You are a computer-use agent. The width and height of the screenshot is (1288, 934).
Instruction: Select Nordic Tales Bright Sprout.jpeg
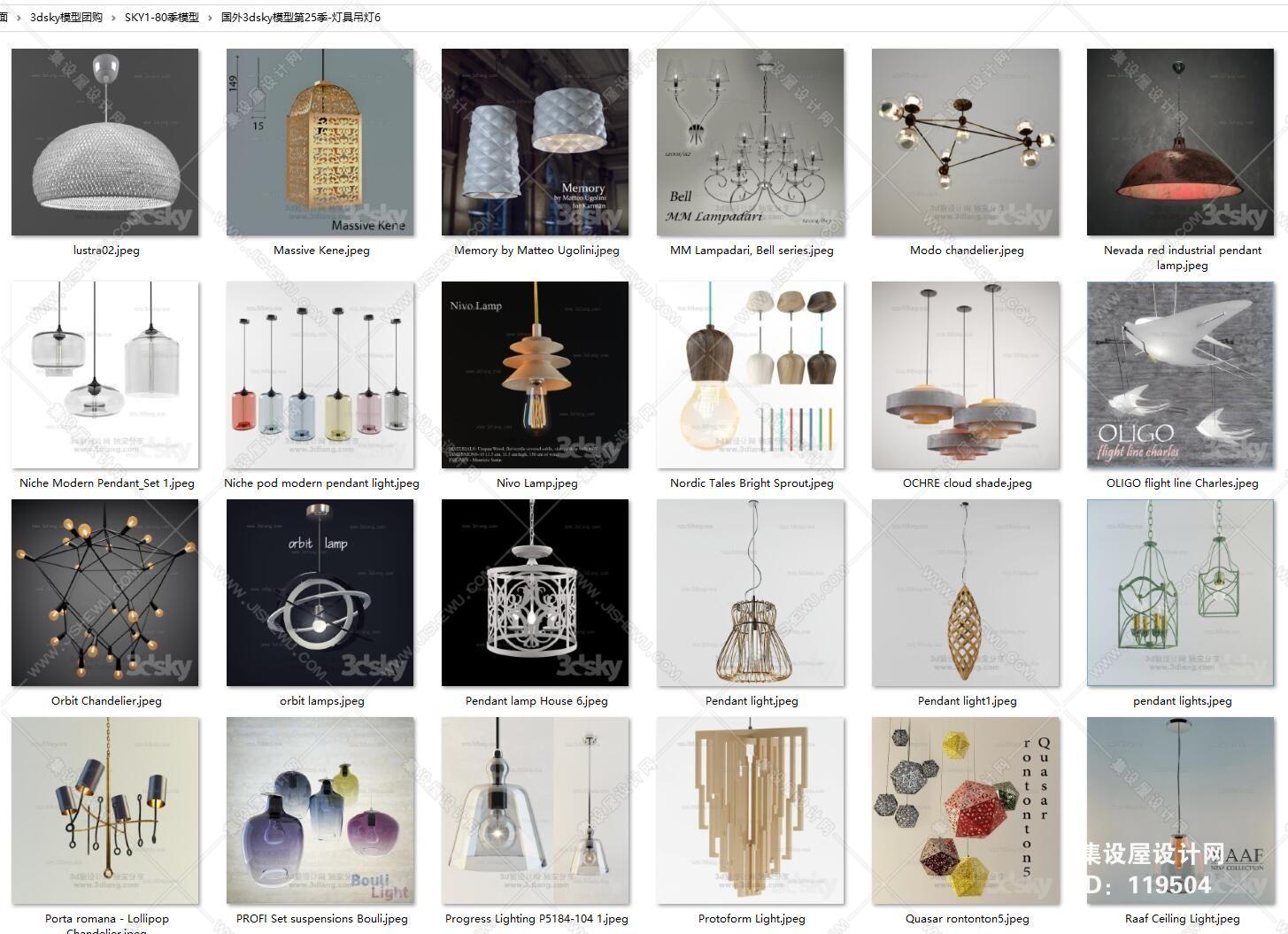tap(751, 374)
